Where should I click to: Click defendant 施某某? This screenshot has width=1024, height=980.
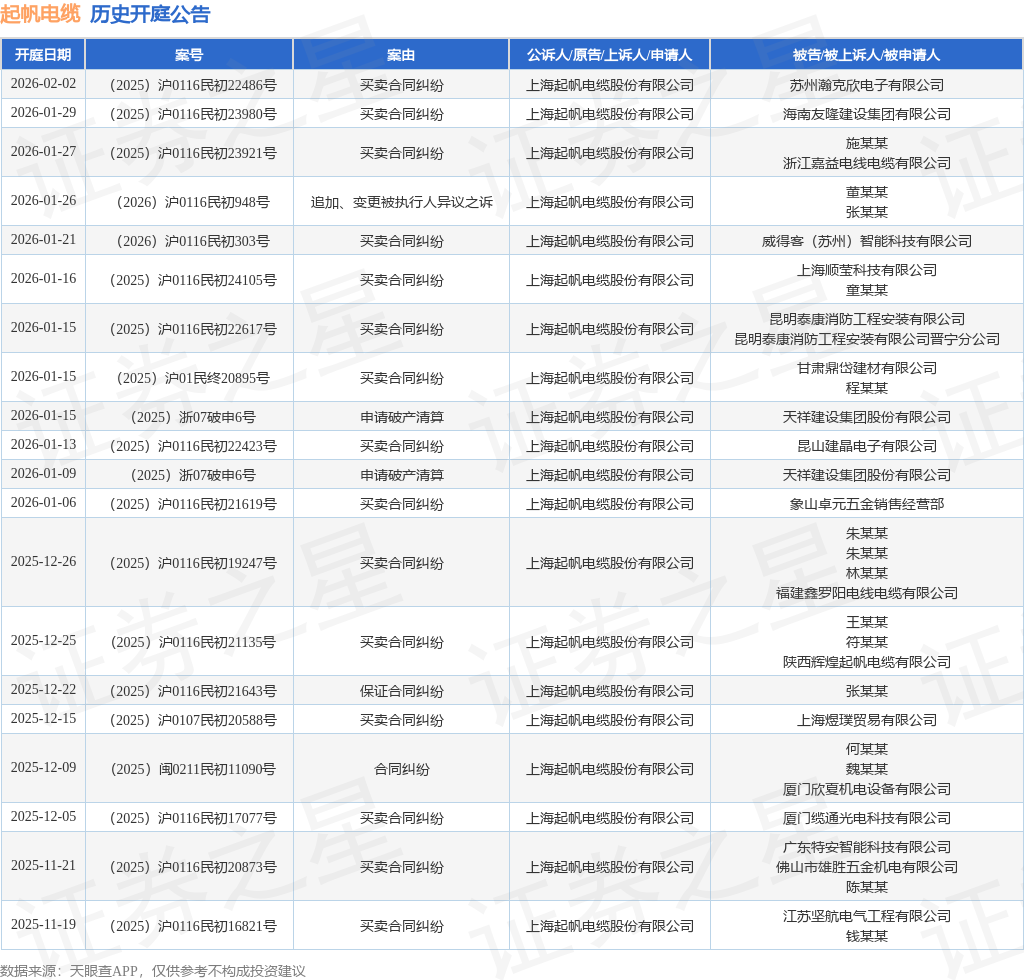click(867, 143)
